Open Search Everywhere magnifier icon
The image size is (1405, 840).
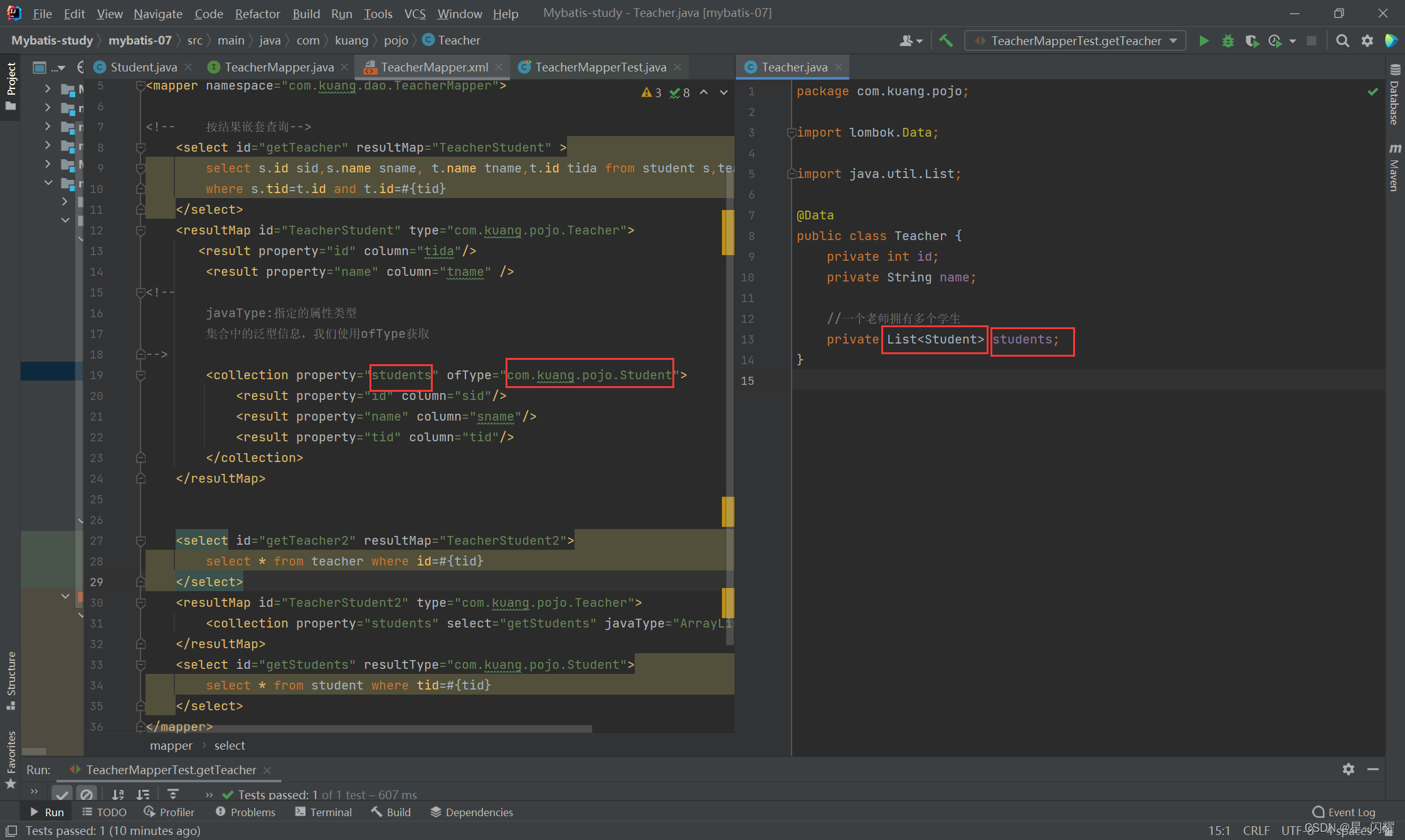(1342, 41)
